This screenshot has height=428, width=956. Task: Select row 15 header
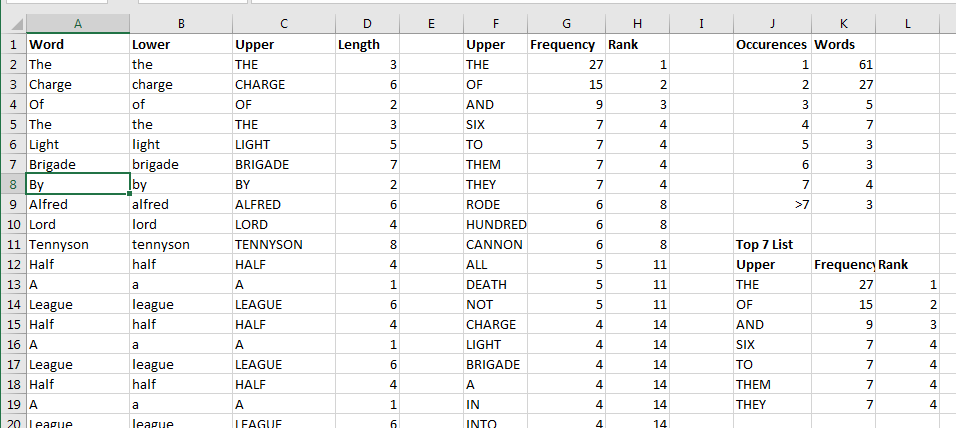[x=12, y=324]
